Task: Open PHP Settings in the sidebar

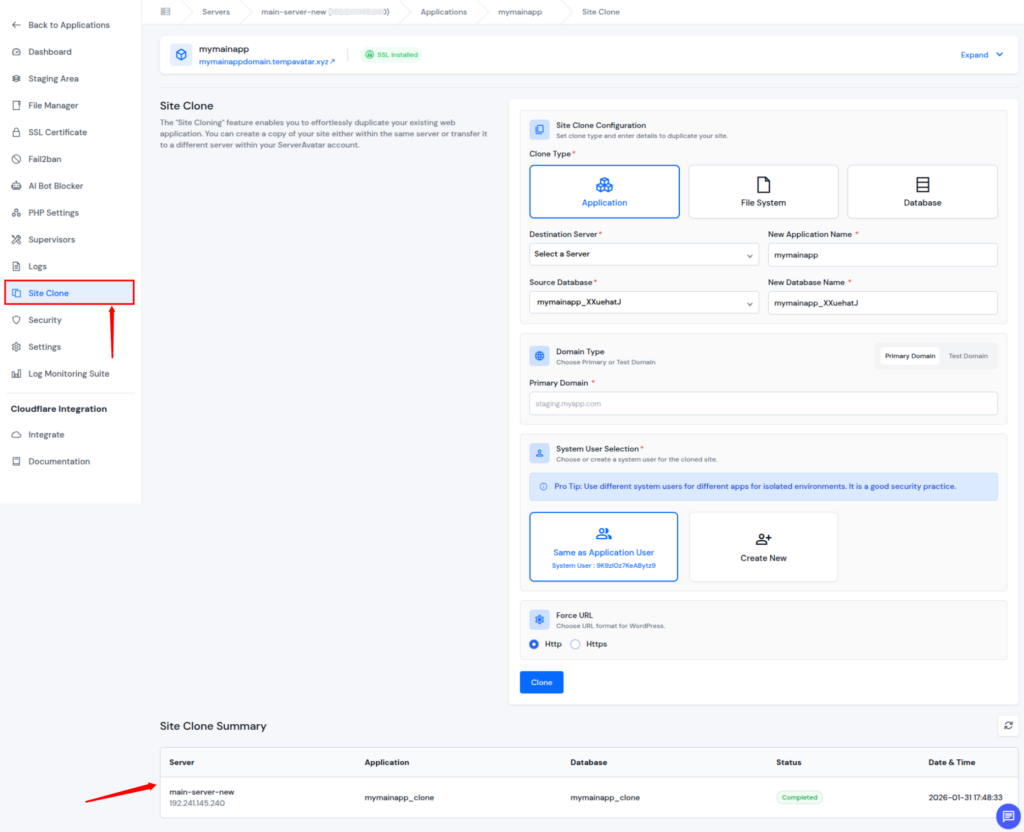Action: [53, 213]
